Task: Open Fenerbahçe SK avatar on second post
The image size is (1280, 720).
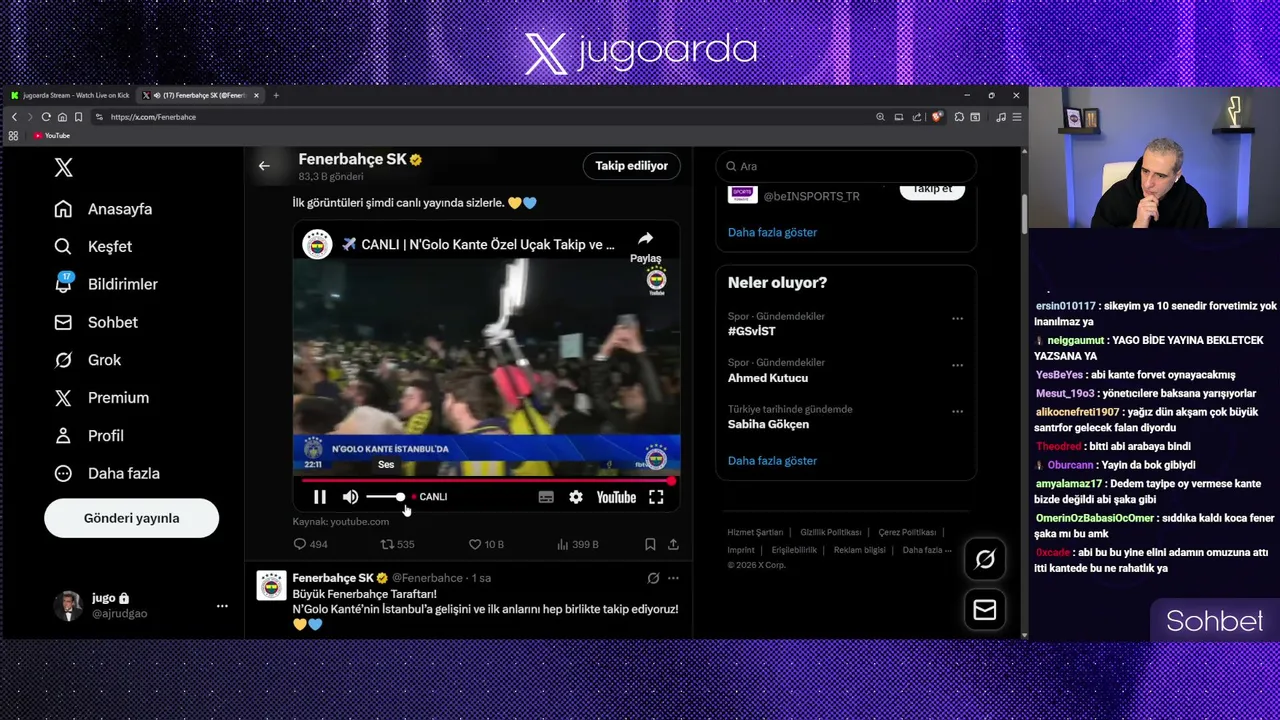Action: point(271,585)
